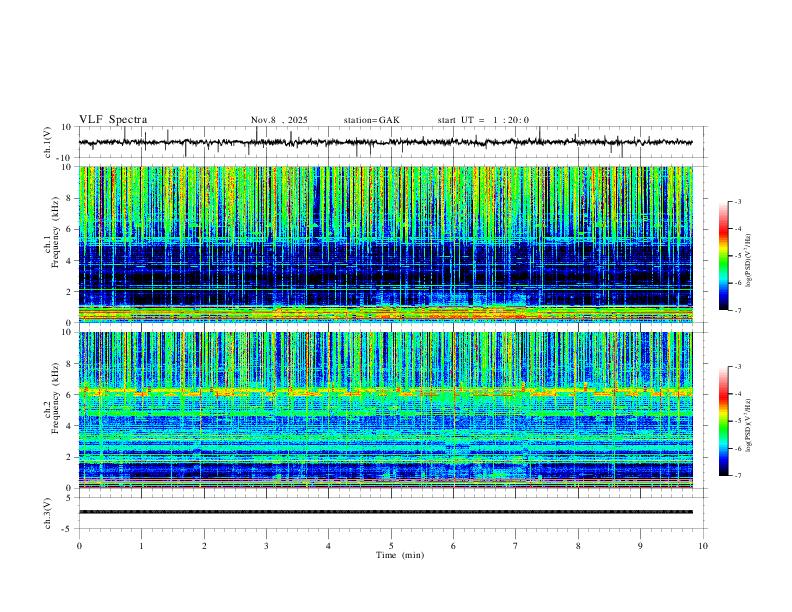
Task: Click the ch.2 Frequency (kHz) axis label
Action: point(52,398)
